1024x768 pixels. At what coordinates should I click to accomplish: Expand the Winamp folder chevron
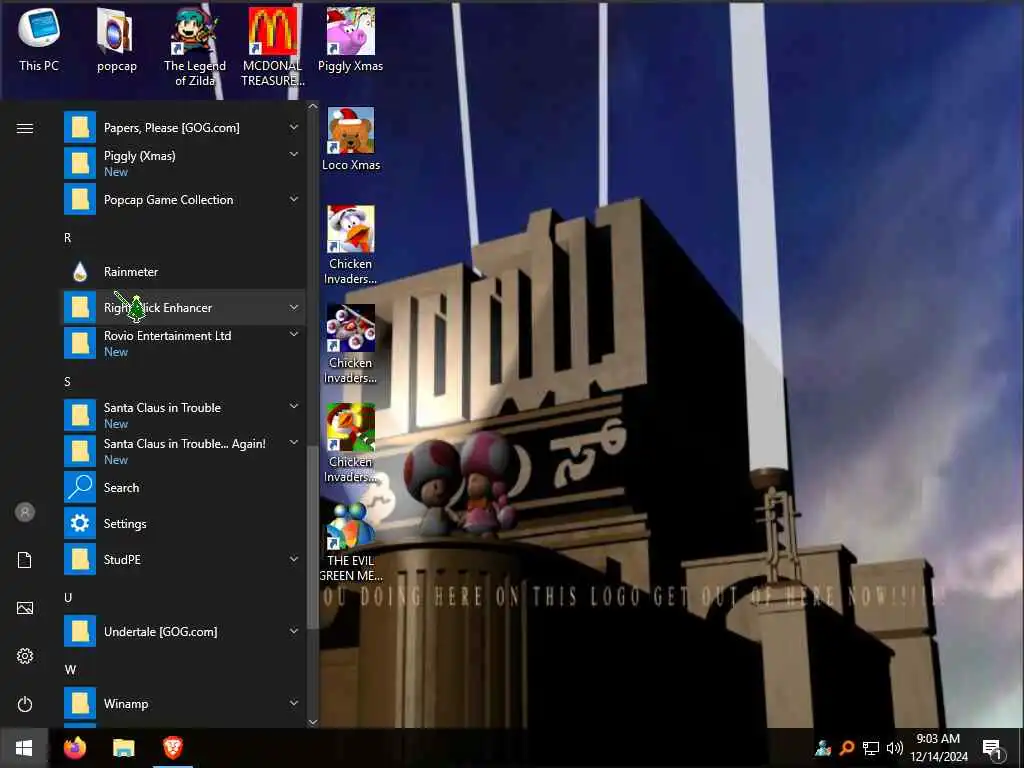294,703
